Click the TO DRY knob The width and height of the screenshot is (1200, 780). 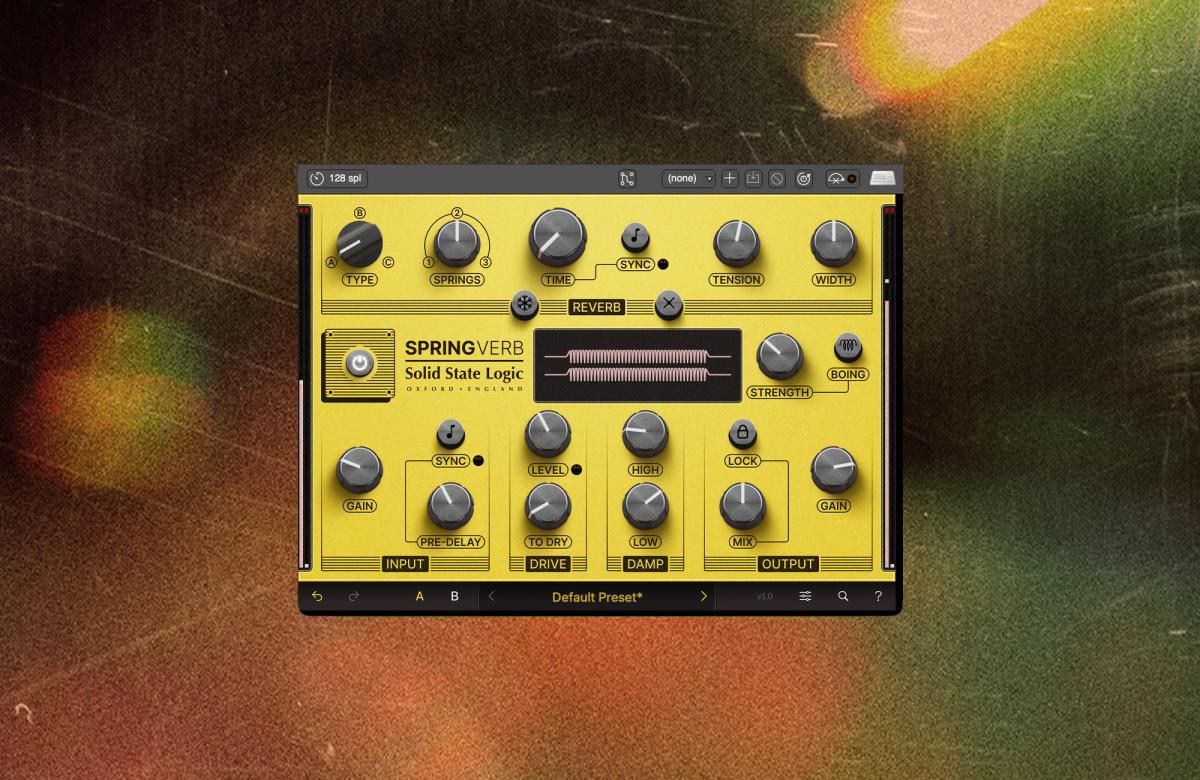click(x=548, y=506)
